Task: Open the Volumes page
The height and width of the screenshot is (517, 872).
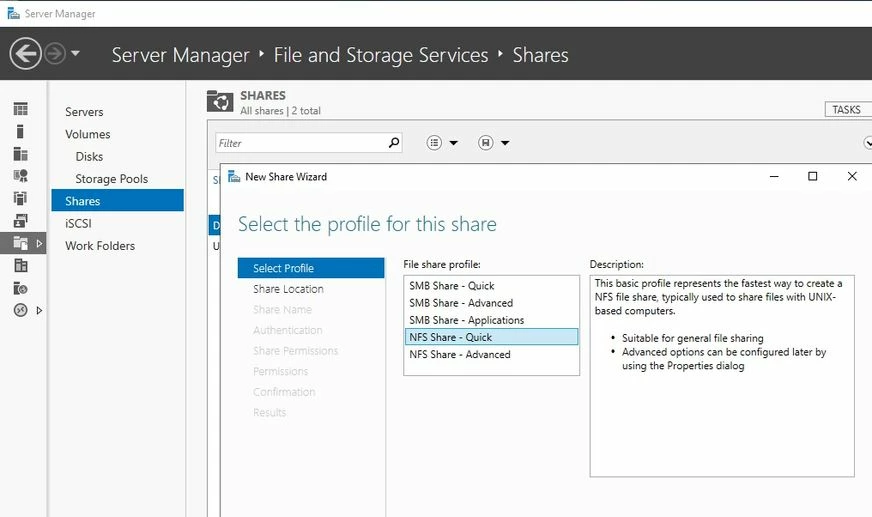Action: 87,134
